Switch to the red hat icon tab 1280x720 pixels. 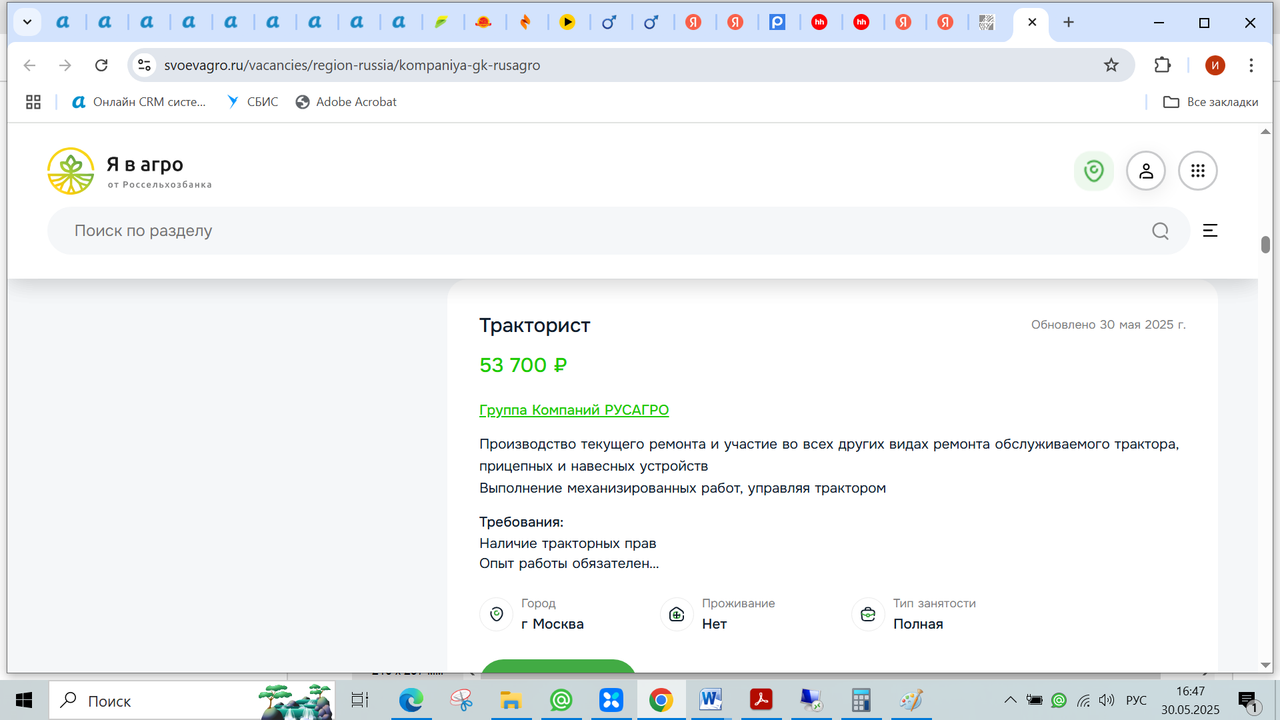coord(483,22)
